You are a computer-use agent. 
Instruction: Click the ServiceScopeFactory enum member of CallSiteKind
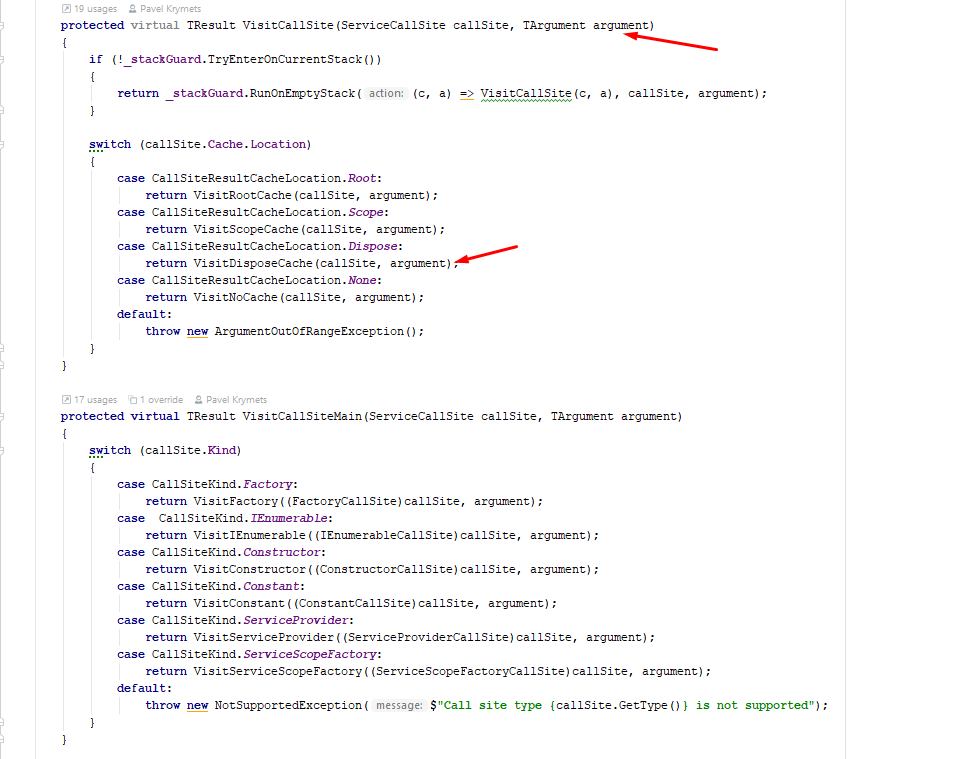pyautogui.click(x=309, y=654)
